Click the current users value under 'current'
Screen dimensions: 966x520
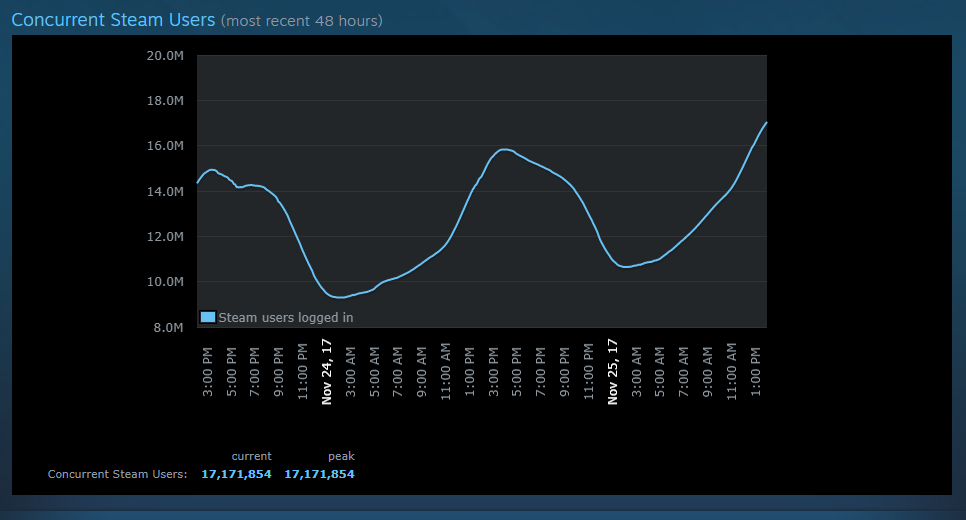click(x=236, y=474)
